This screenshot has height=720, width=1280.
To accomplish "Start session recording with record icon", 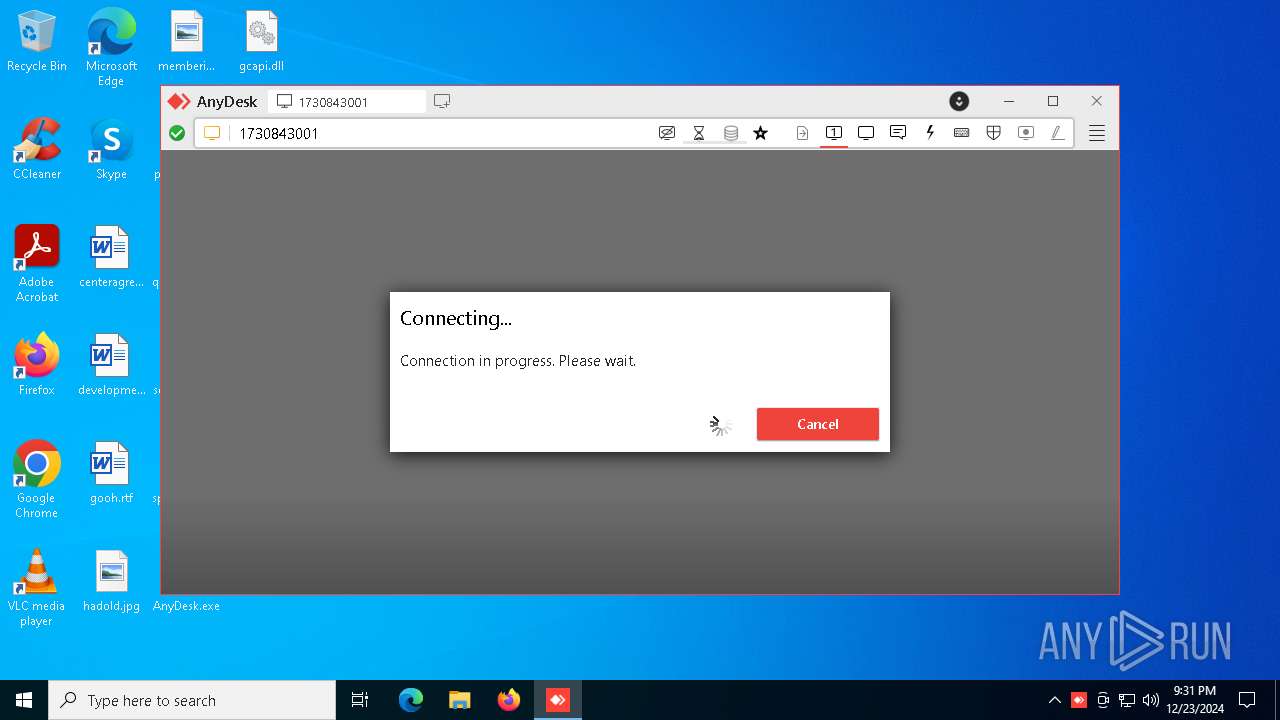I will [1025, 133].
